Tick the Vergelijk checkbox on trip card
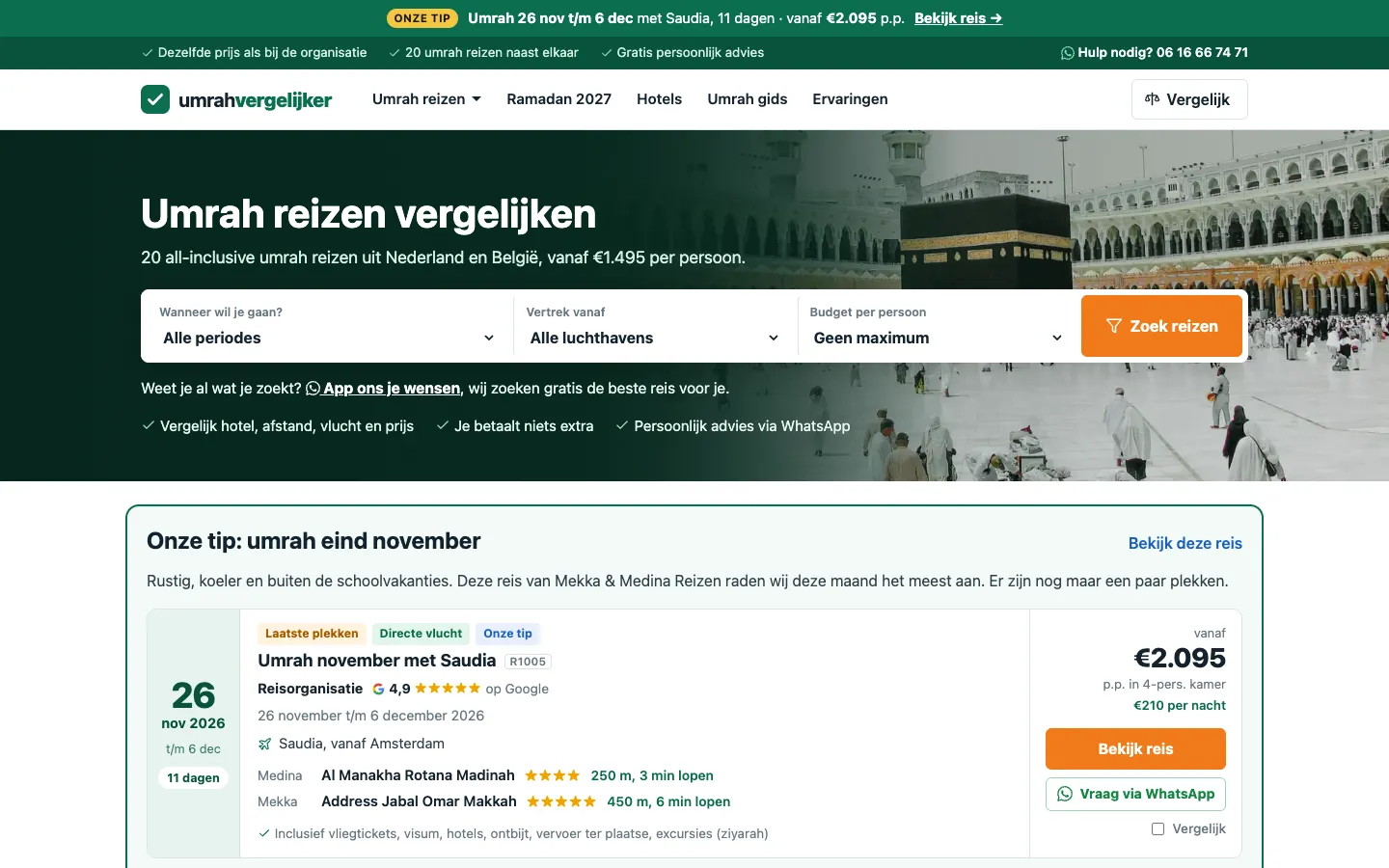The image size is (1389, 868). tap(1157, 828)
